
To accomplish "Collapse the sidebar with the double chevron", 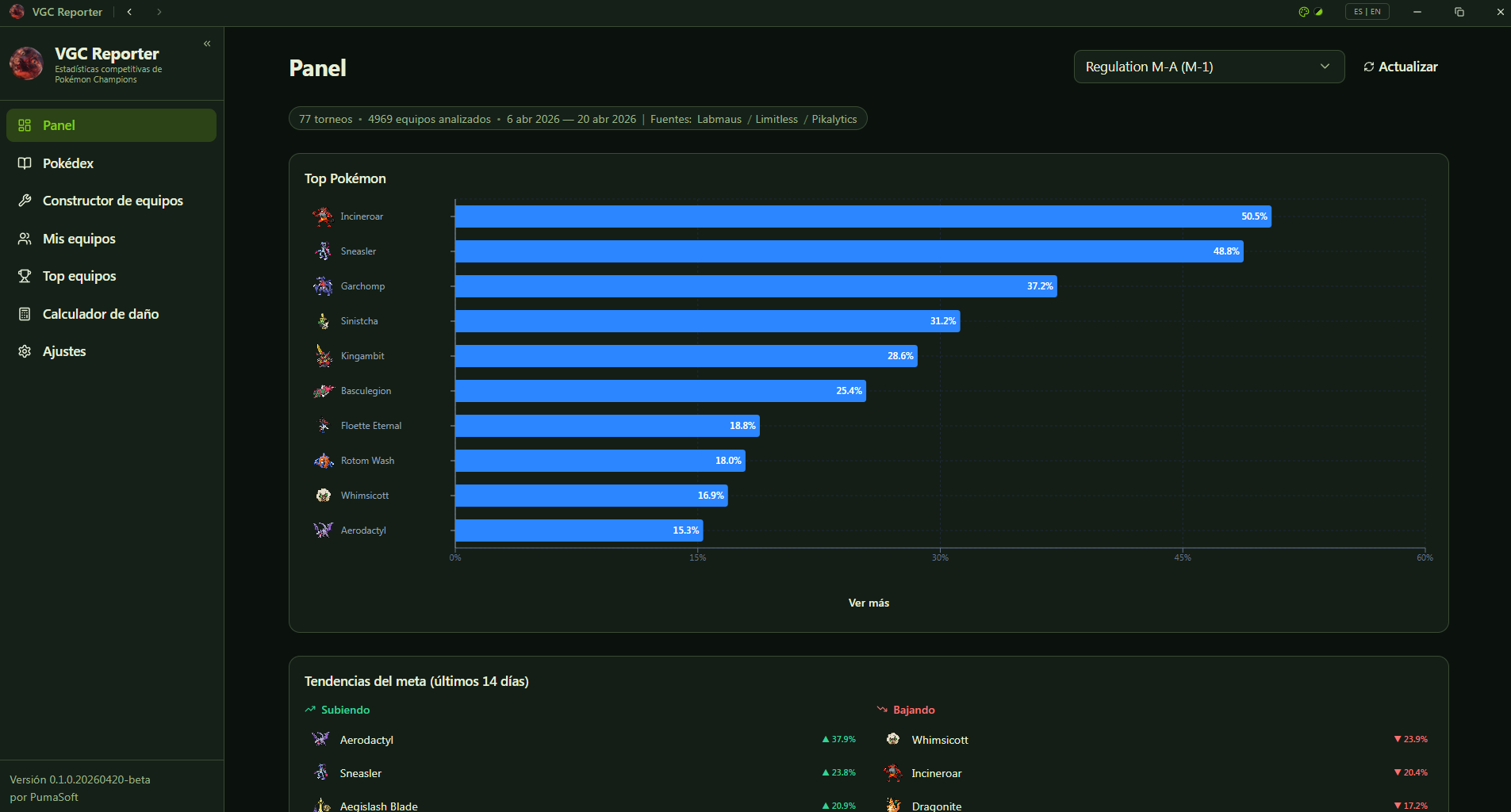I will 207,44.
